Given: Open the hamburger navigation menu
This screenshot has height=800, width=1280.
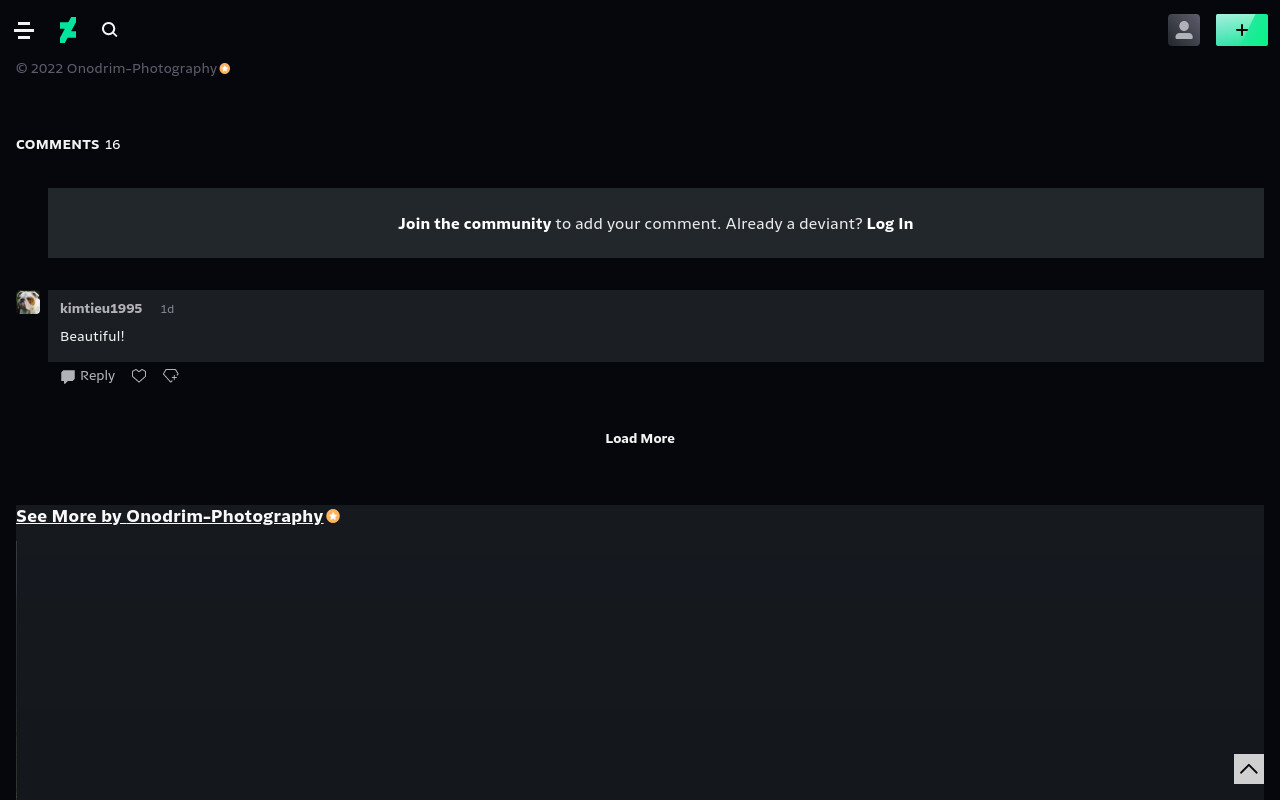Looking at the screenshot, I should pos(24,30).
